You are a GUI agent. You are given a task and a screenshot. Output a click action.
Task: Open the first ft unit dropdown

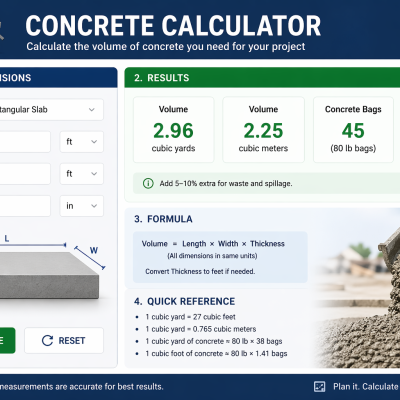(x=82, y=142)
